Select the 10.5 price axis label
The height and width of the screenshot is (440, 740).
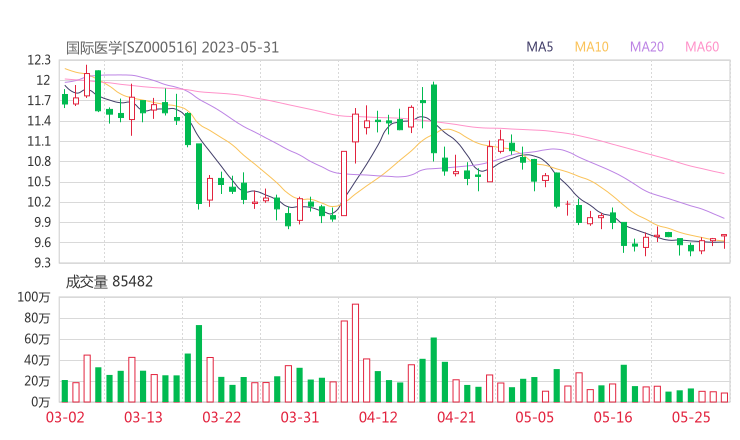click(39, 182)
